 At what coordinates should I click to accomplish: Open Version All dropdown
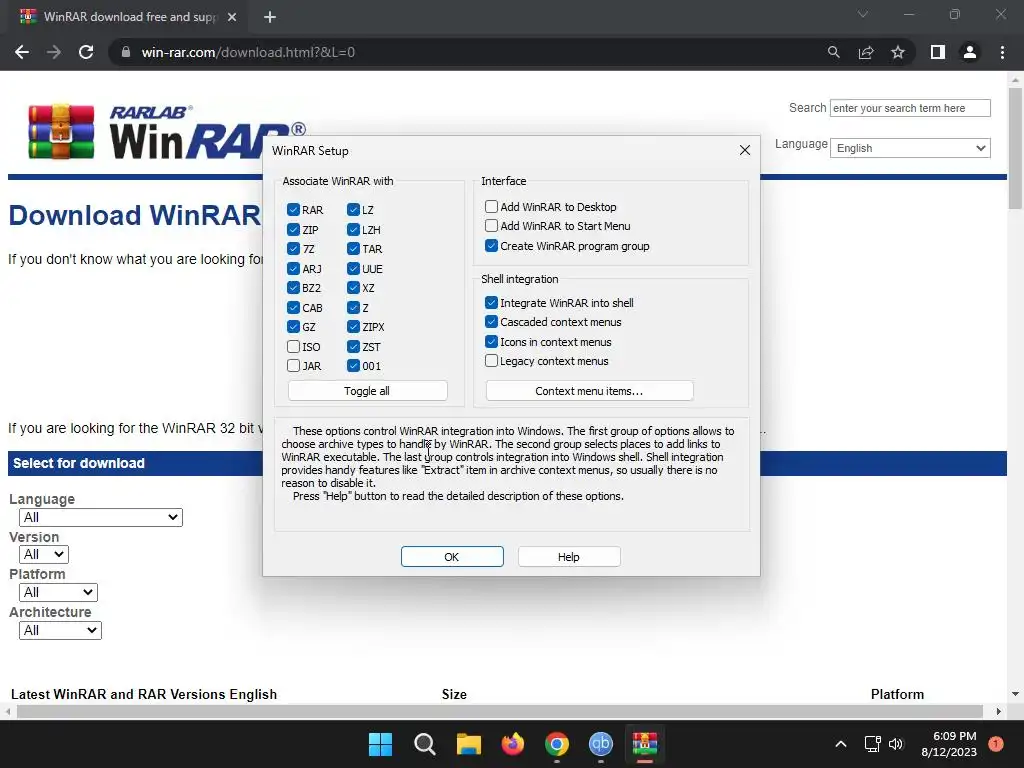pyautogui.click(x=44, y=554)
